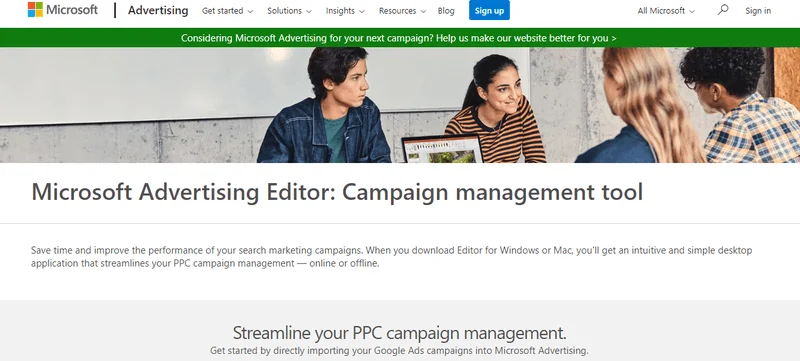Expand the All Microsoft menu
The height and width of the screenshot is (361, 800).
pos(666,11)
